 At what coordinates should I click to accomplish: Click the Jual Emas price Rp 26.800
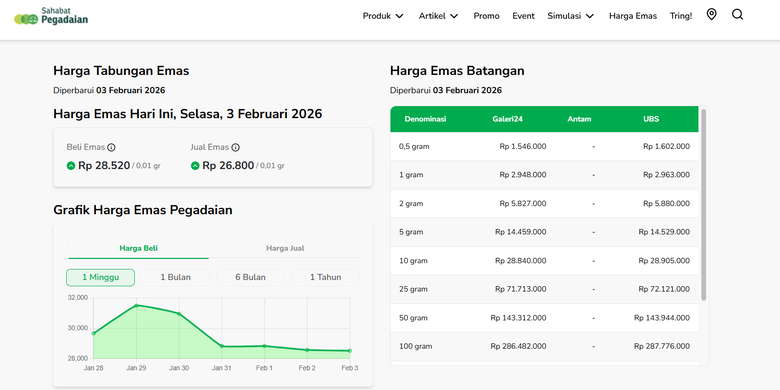228,166
